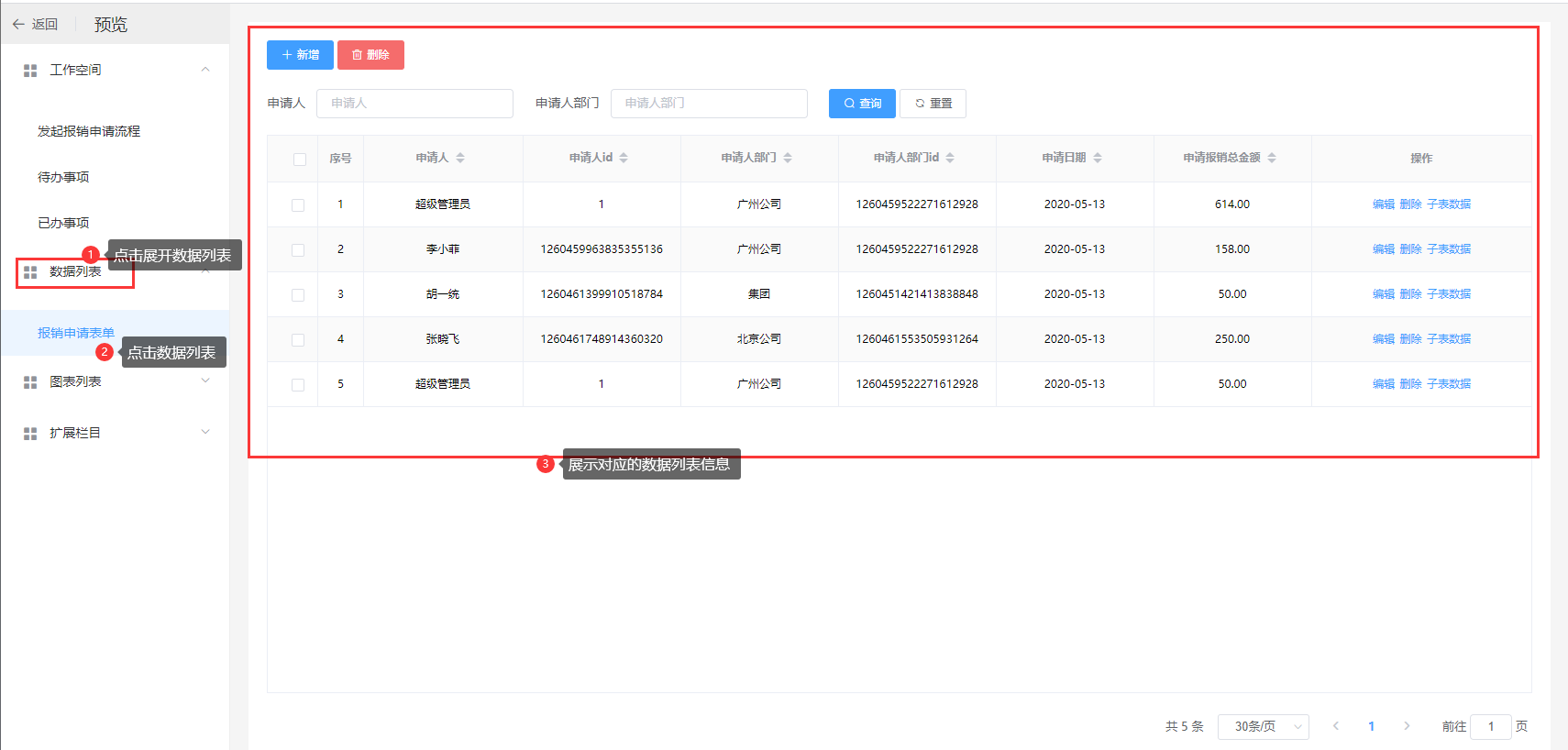Click the 申请人部门 search input field
The width and height of the screenshot is (1568, 750).
point(708,104)
